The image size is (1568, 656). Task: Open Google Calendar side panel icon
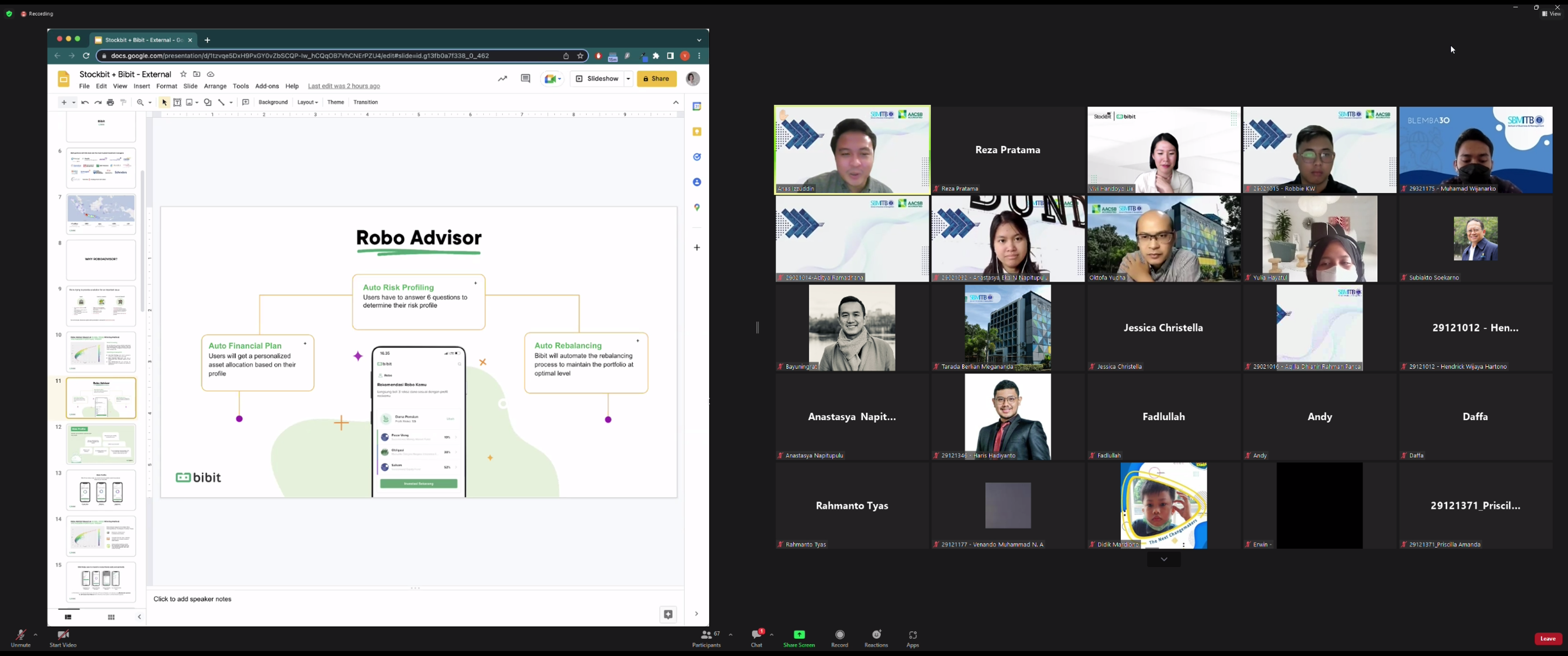click(x=697, y=107)
